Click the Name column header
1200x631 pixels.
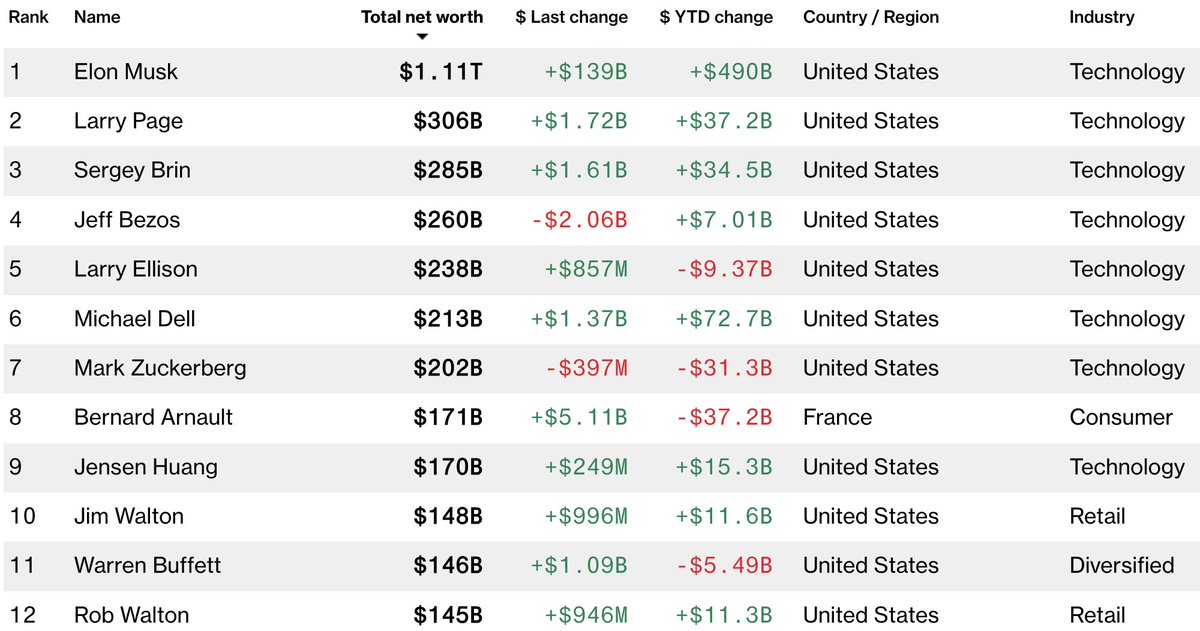[x=97, y=17]
